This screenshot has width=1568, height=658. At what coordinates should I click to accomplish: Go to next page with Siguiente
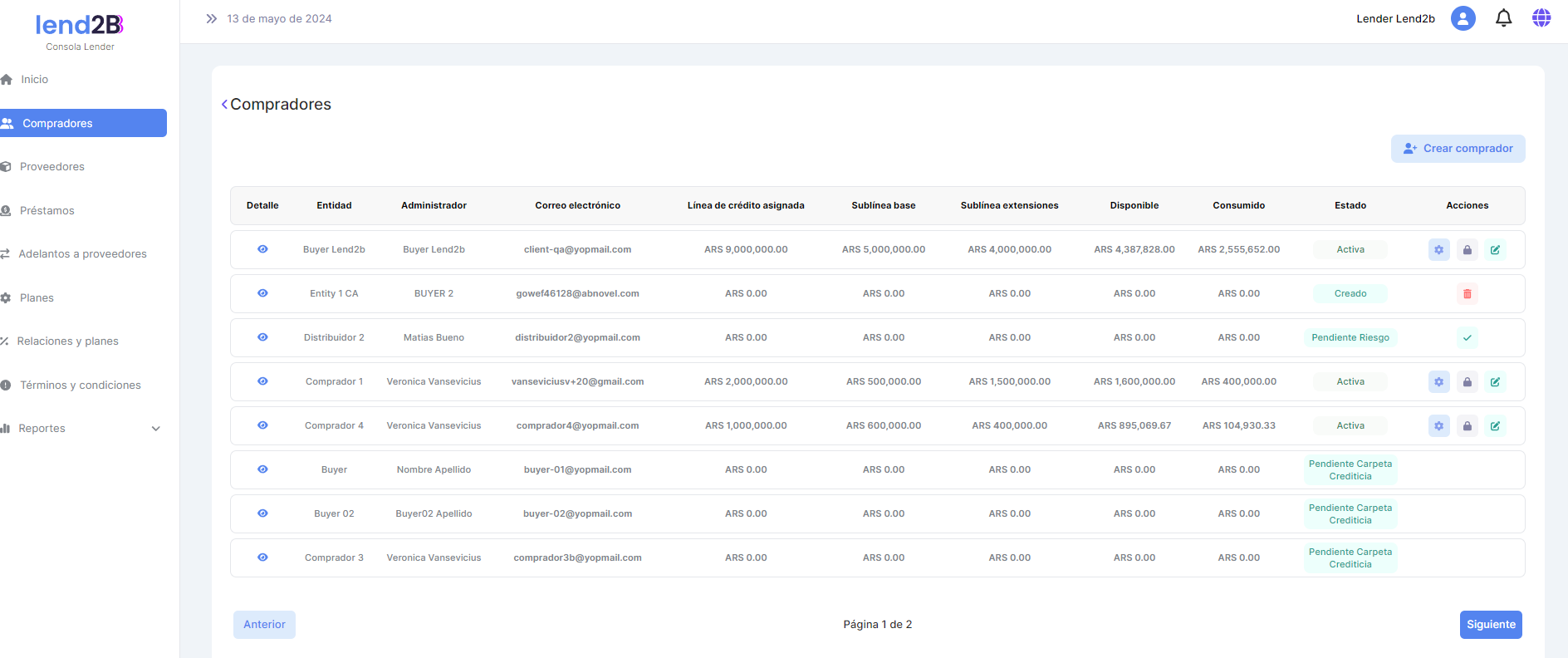[x=1490, y=625]
